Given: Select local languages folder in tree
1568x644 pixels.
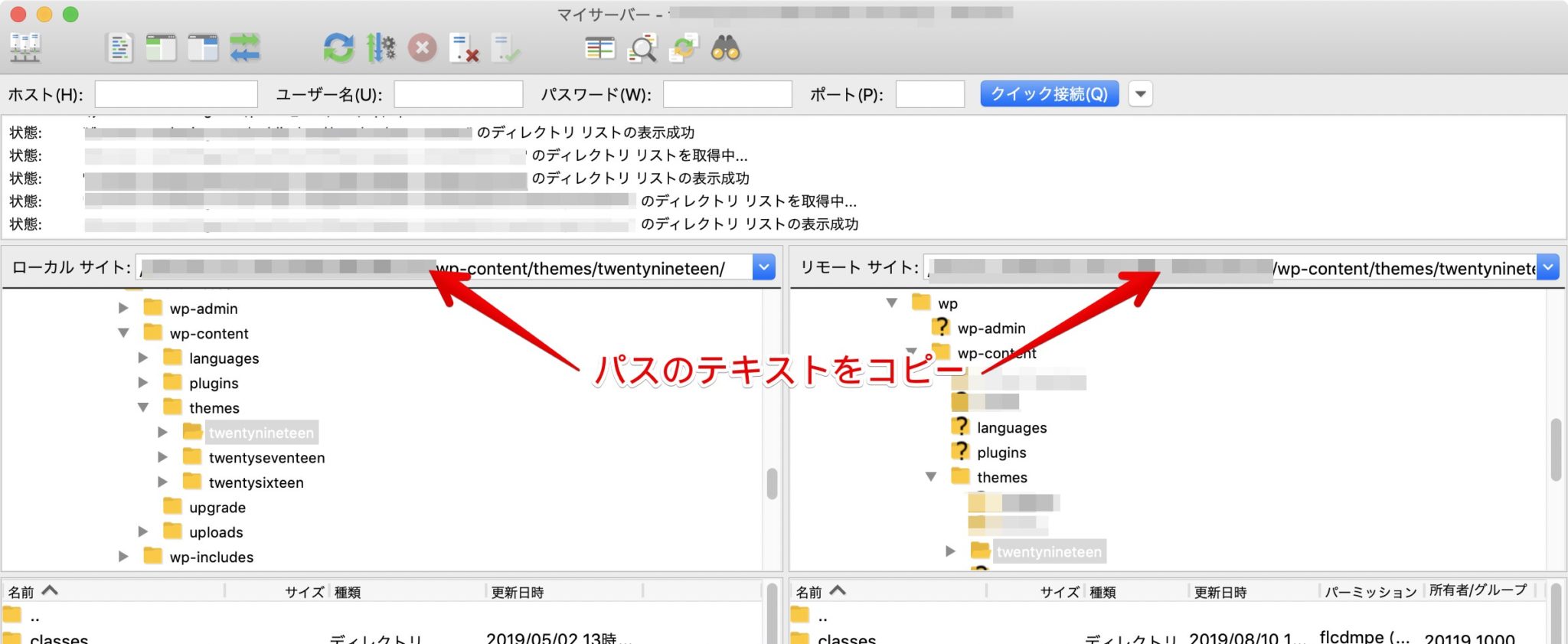Looking at the screenshot, I should coord(224,358).
